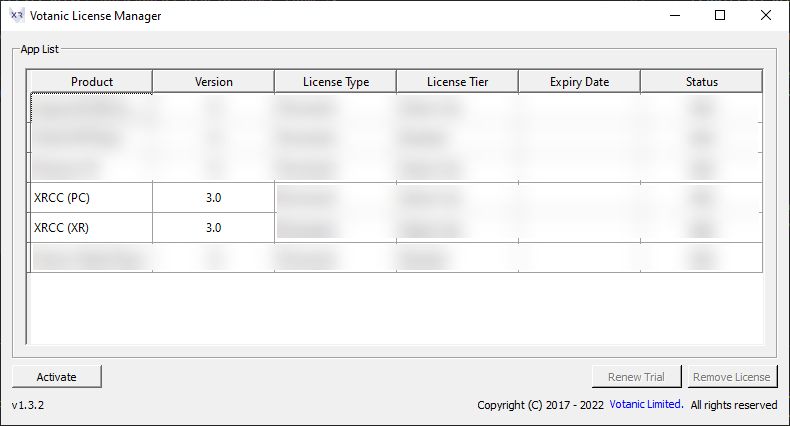Sort by the Product column header
790x426 pixels.
tap(91, 82)
